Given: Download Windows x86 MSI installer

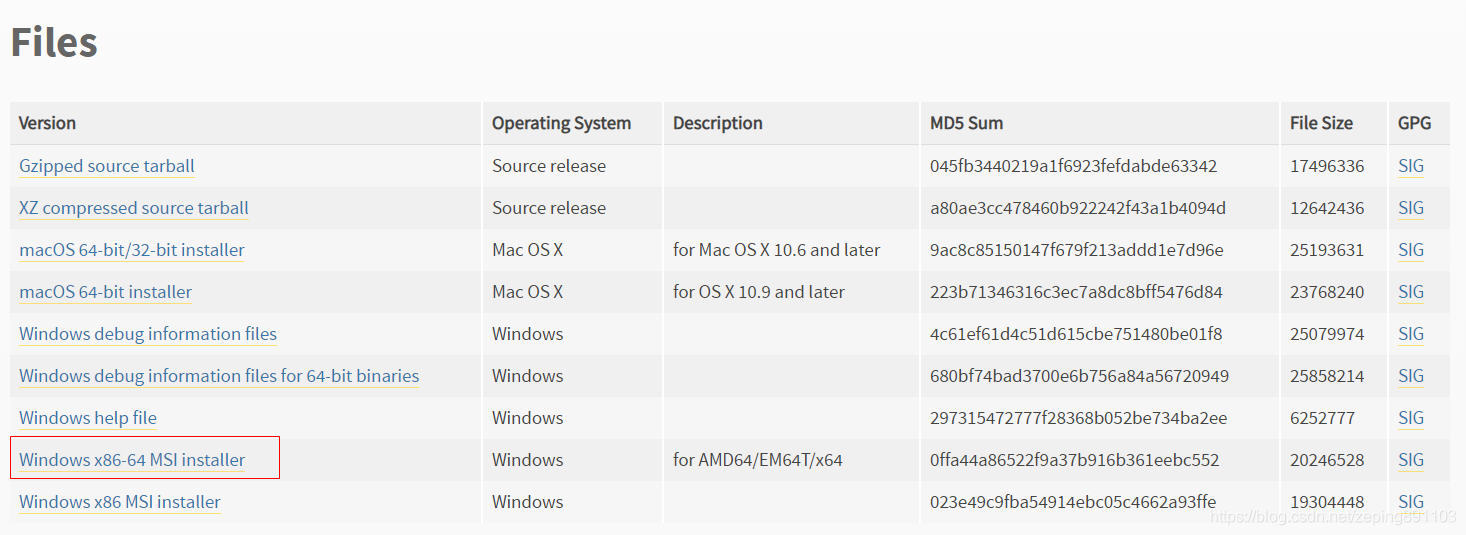Looking at the screenshot, I should pos(120,502).
